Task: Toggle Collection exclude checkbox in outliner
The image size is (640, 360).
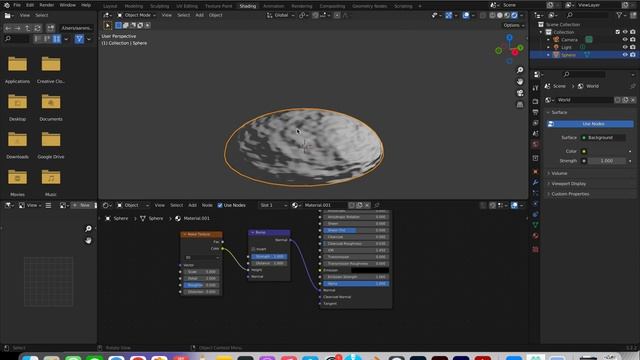Action: tap(618, 32)
